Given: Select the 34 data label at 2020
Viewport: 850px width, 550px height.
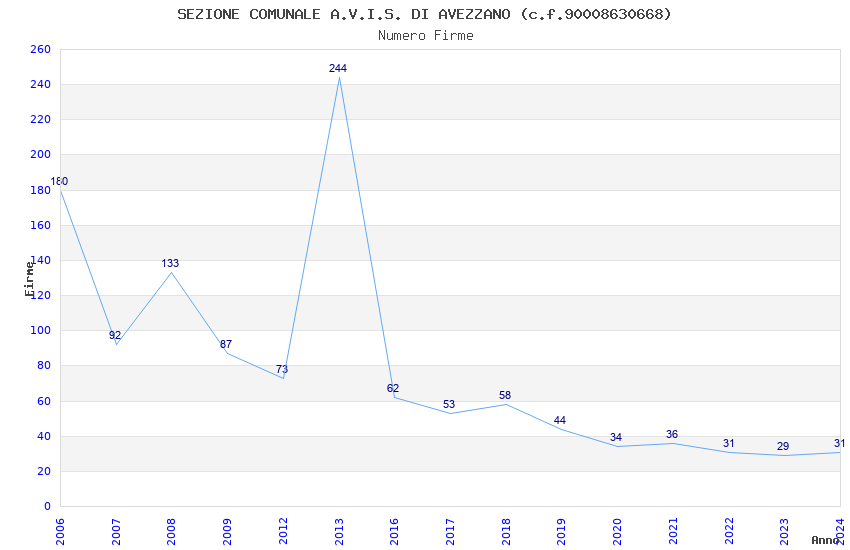Looking at the screenshot, I should [616, 438].
